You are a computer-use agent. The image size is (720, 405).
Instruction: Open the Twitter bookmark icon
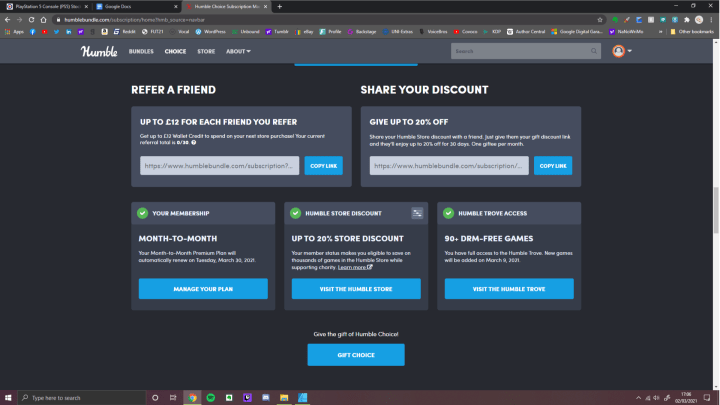pos(56,32)
